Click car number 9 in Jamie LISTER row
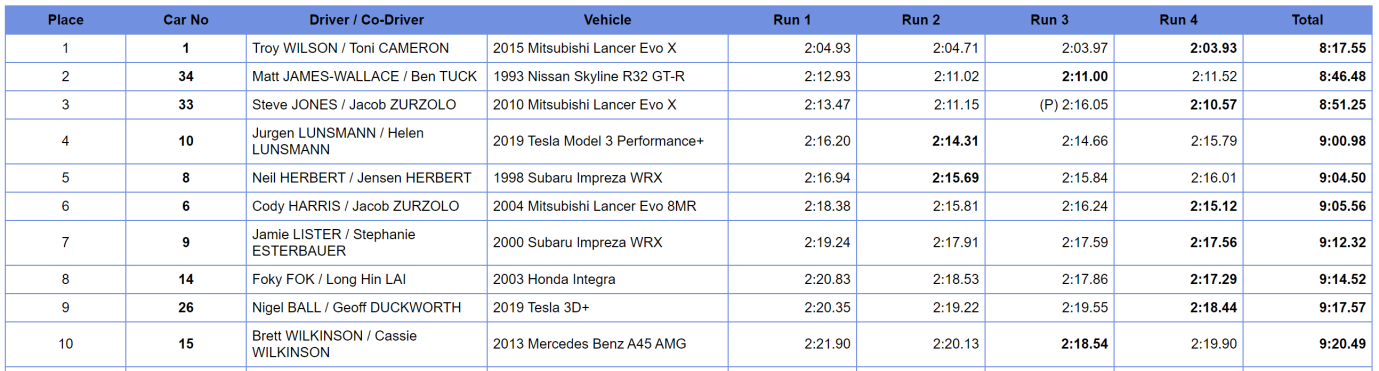 186,242
